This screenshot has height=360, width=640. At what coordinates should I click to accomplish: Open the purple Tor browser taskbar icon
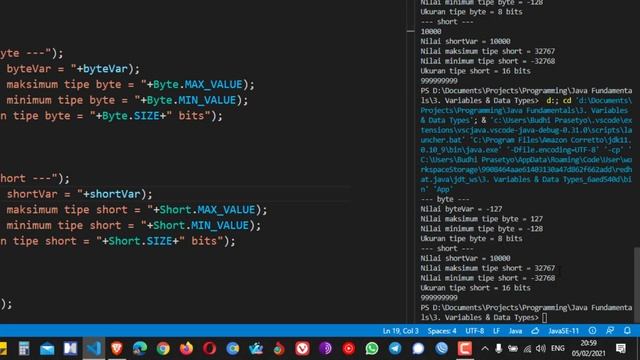pyautogui.click(x=325, y=349)
